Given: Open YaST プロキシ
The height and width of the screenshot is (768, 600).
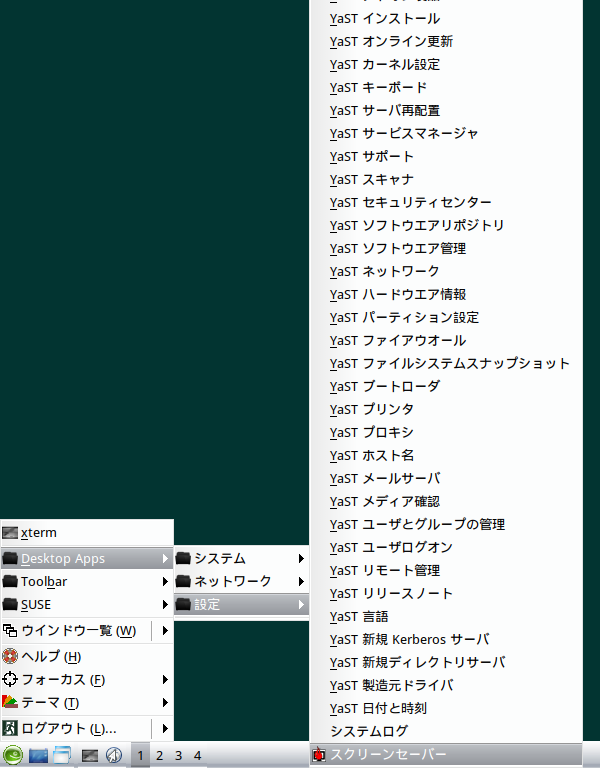Looking at the screenshot, I should tap(446, 433).
